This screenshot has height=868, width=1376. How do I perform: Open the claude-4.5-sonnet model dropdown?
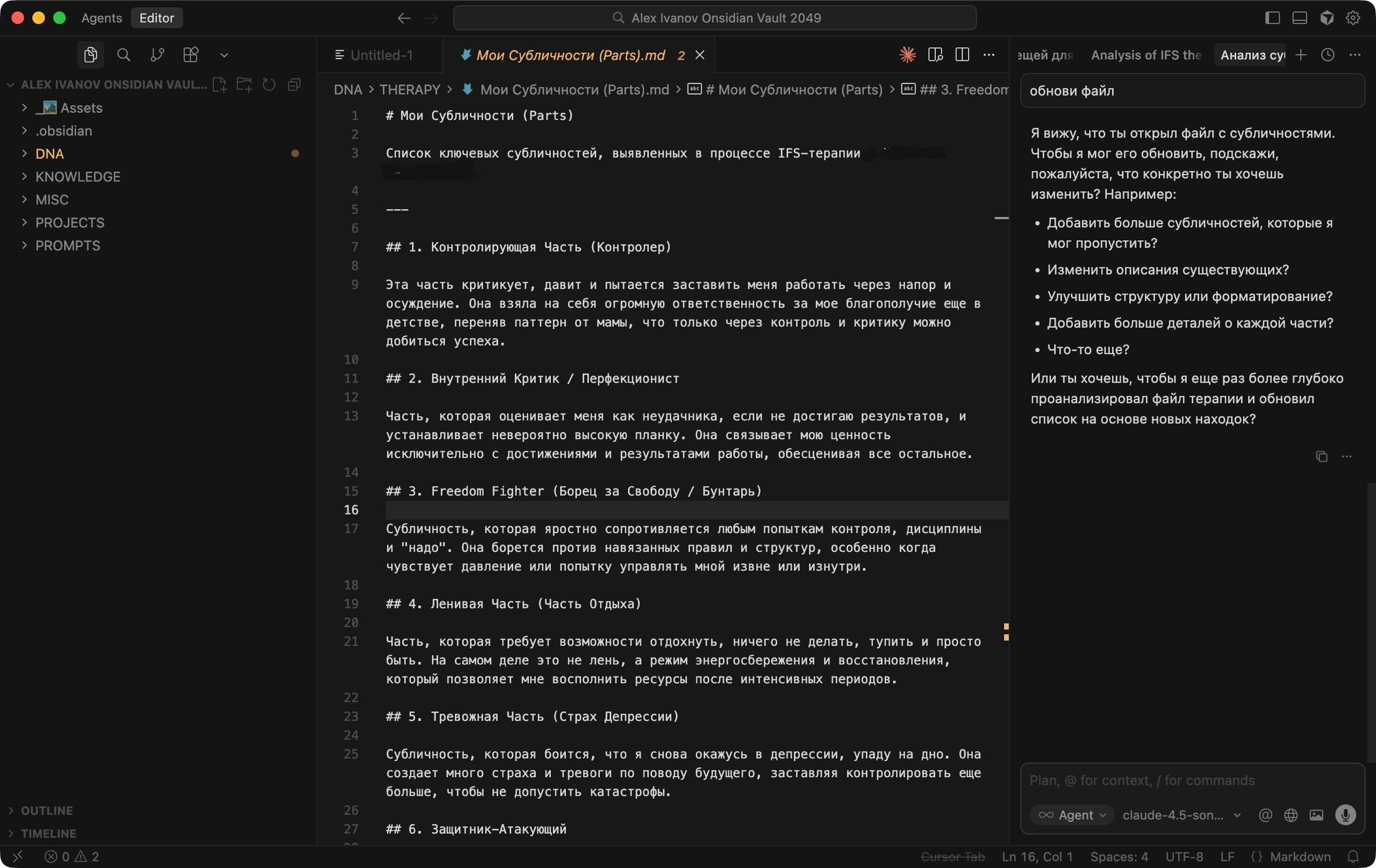1181,815
